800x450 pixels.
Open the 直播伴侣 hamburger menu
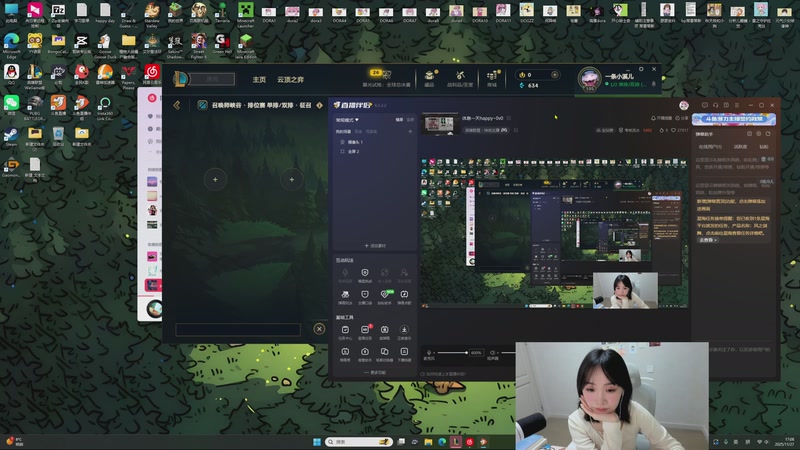(x=737, y=105)
